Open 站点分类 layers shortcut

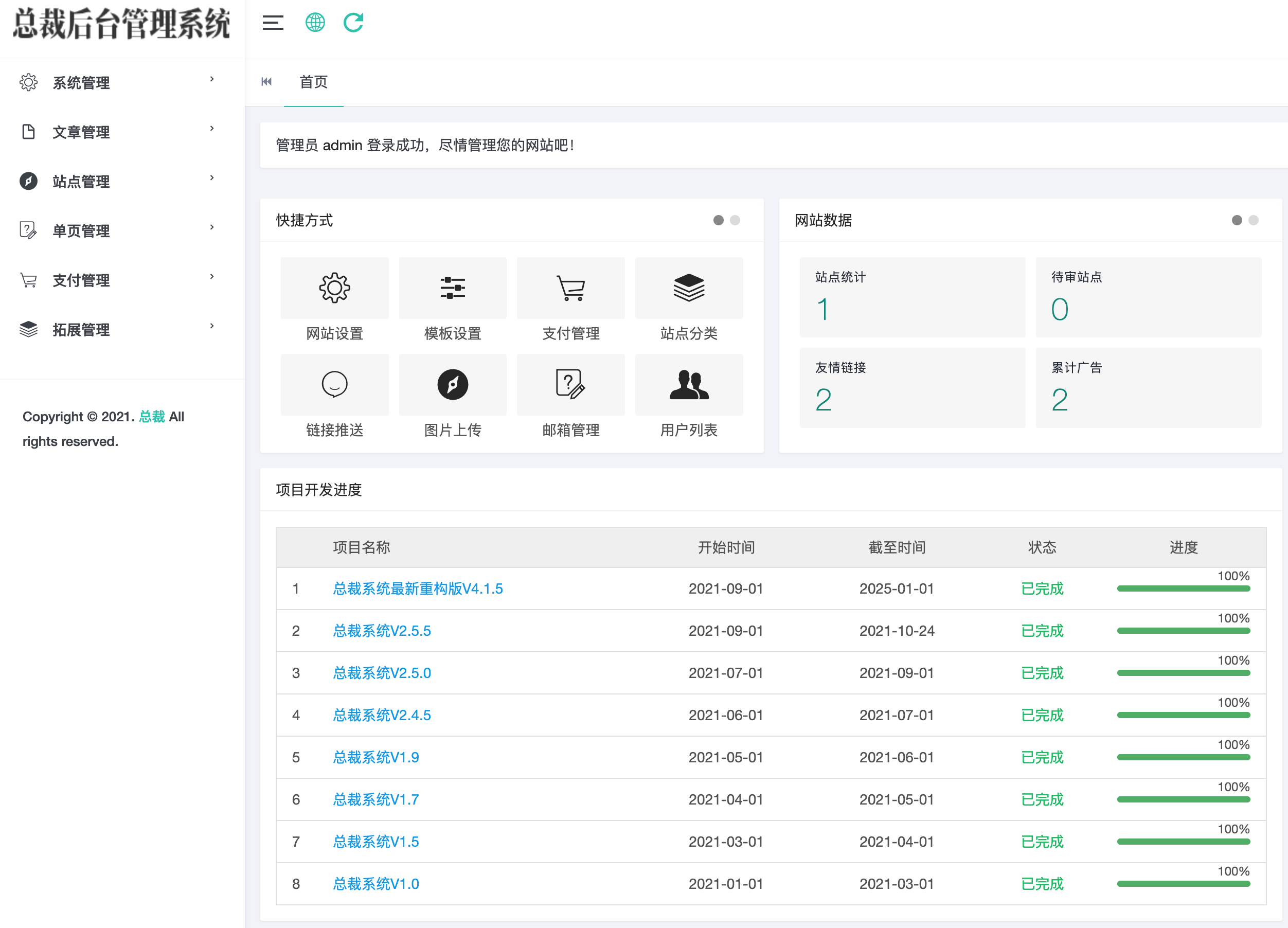[x=689, y=288]
